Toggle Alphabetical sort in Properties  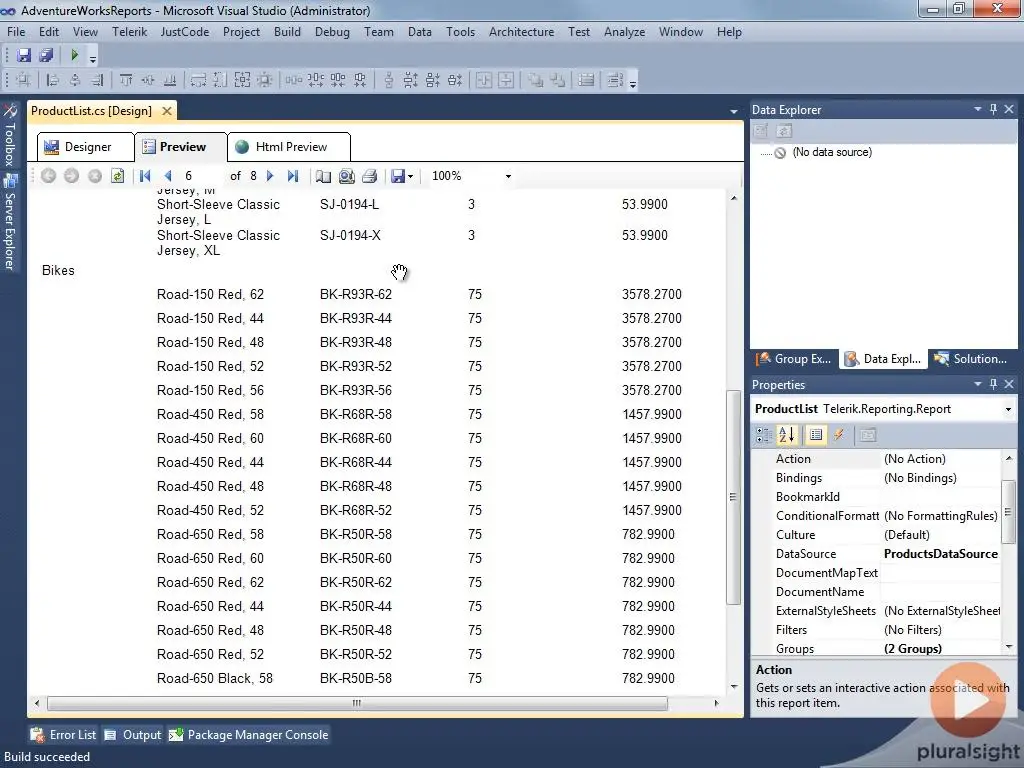tap(786, 435)
